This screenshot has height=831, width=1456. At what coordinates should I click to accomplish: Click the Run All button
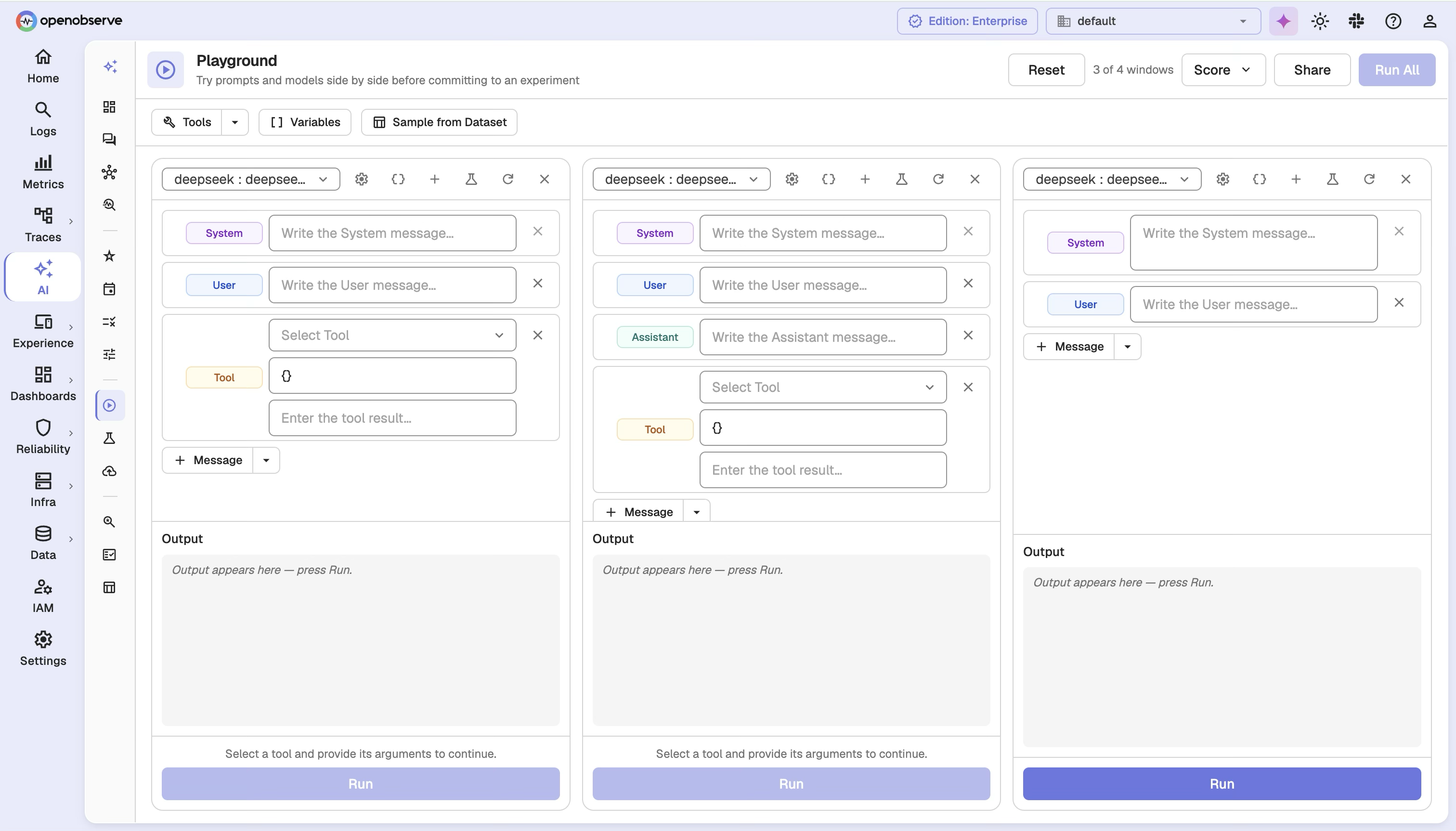(x=1397, y=70)
